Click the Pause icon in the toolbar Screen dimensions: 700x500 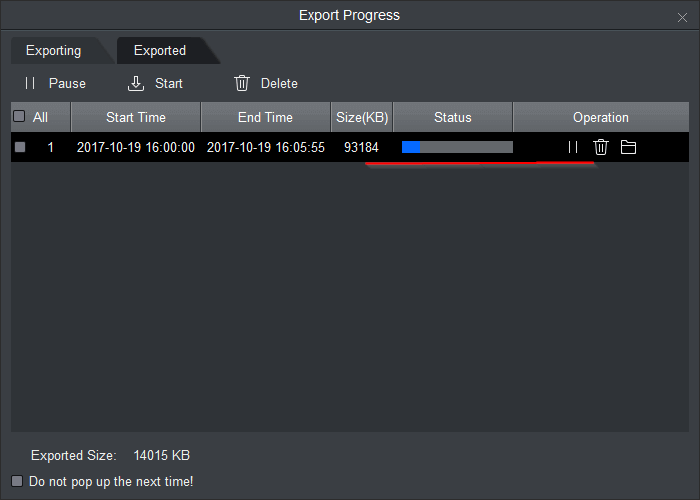tap(30, 84)
